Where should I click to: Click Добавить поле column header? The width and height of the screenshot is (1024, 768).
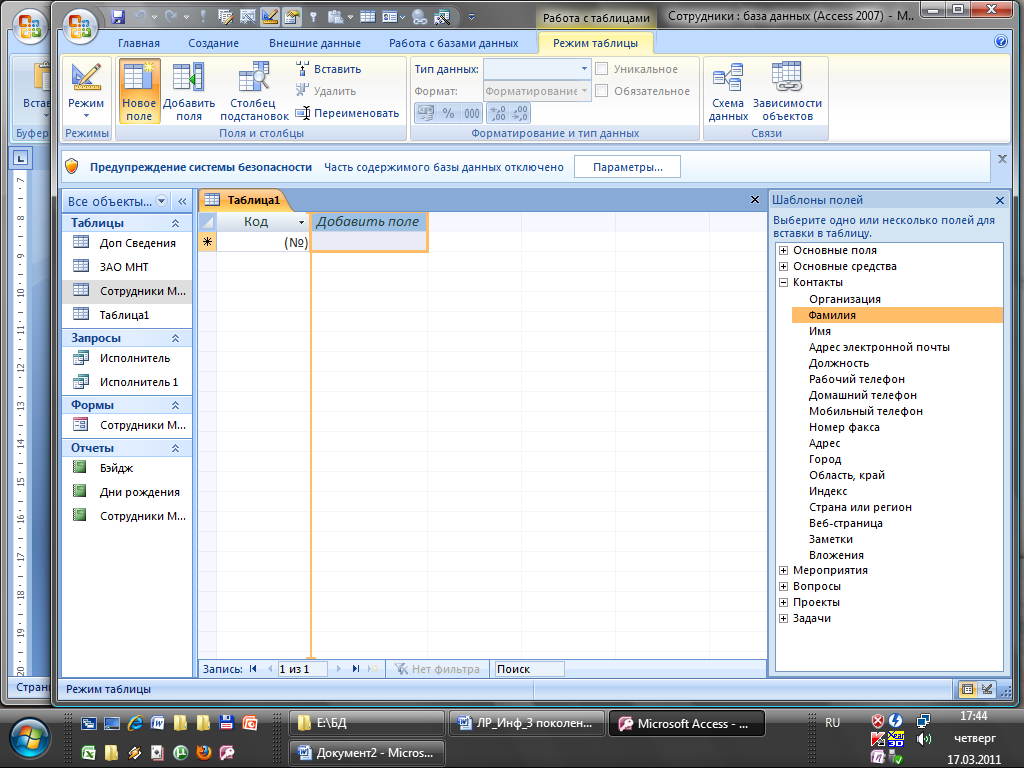tap(368, 222)
